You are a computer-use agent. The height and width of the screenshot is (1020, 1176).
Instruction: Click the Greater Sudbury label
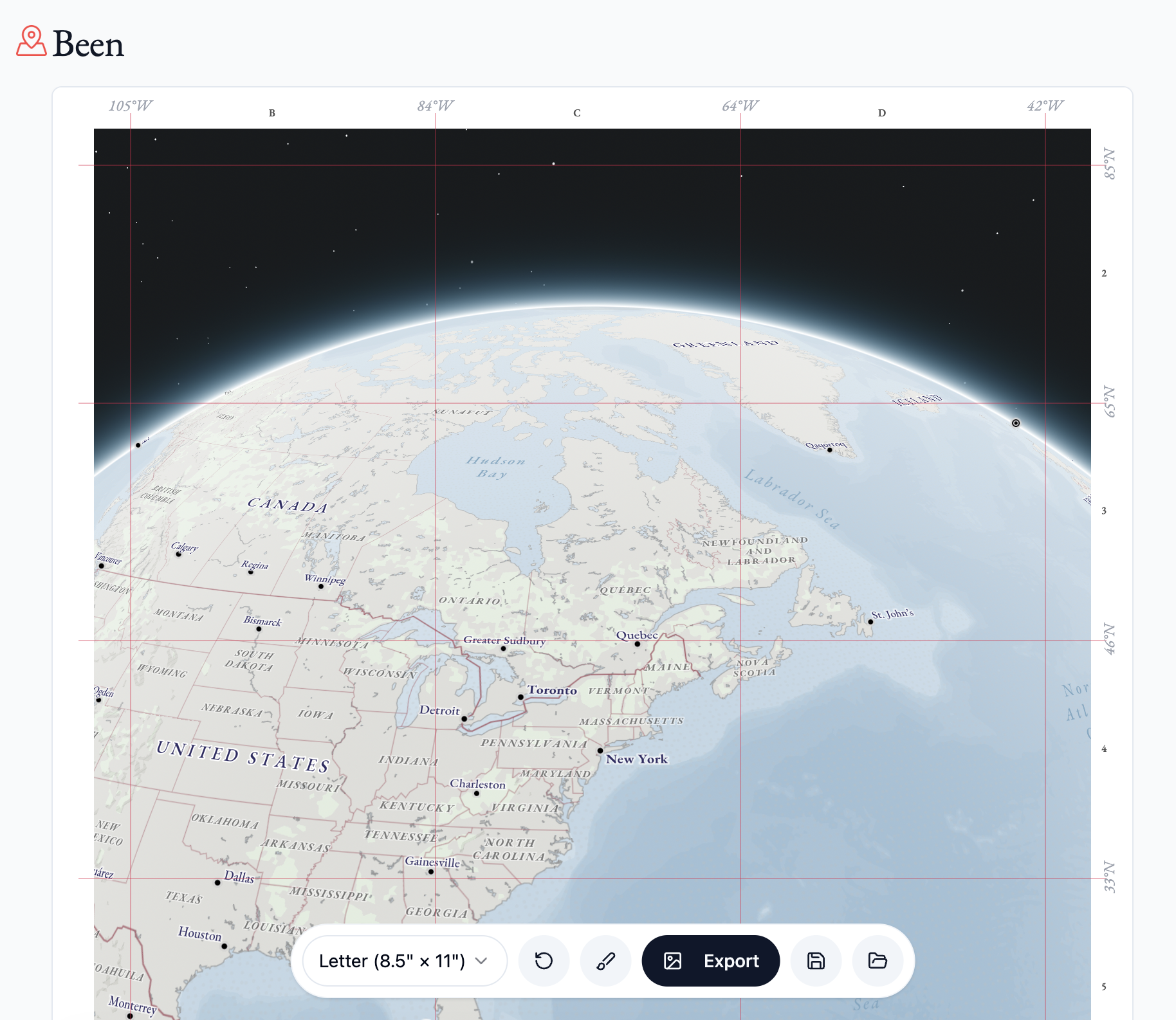click(x=504, y=641)
